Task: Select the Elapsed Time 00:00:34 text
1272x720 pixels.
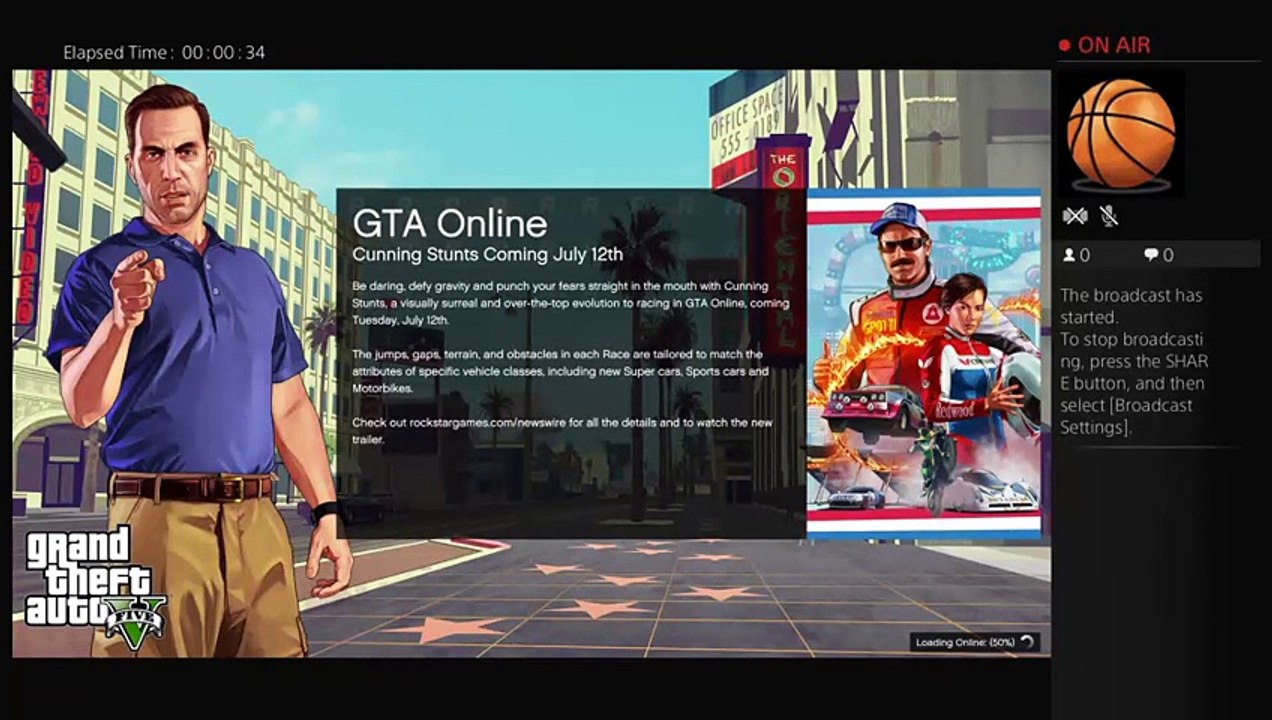Action: click(164, 53)
